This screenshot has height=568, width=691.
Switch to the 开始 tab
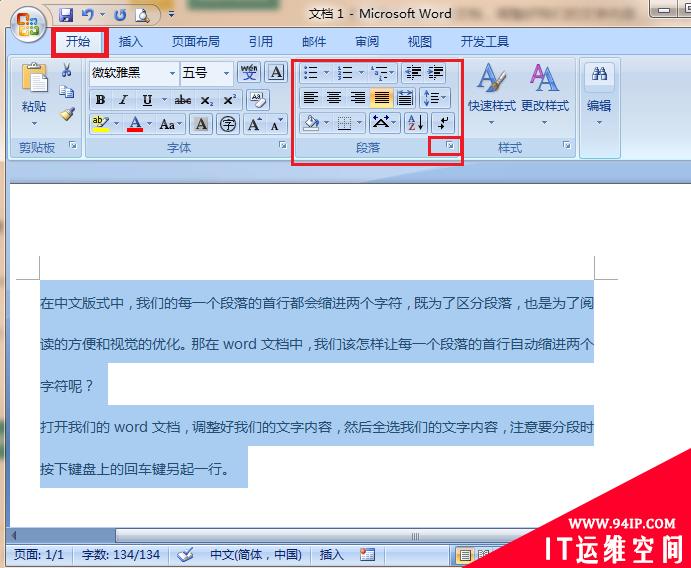(78, 41)
